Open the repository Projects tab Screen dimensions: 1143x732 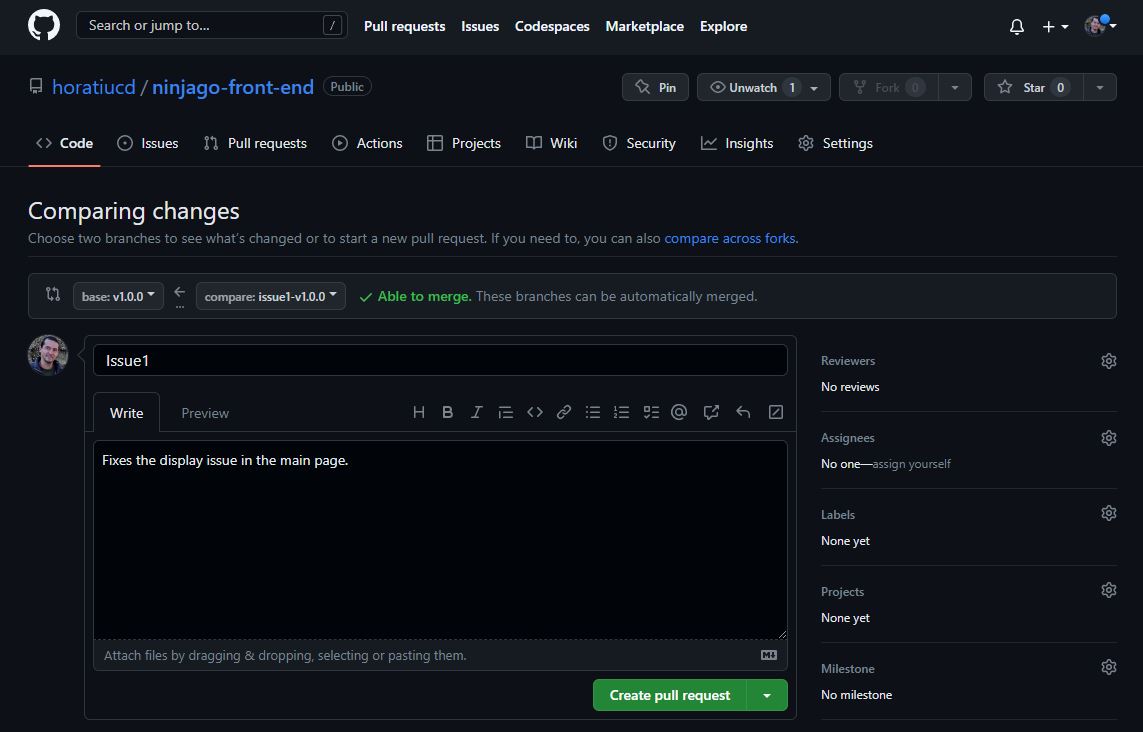(464, 143)
